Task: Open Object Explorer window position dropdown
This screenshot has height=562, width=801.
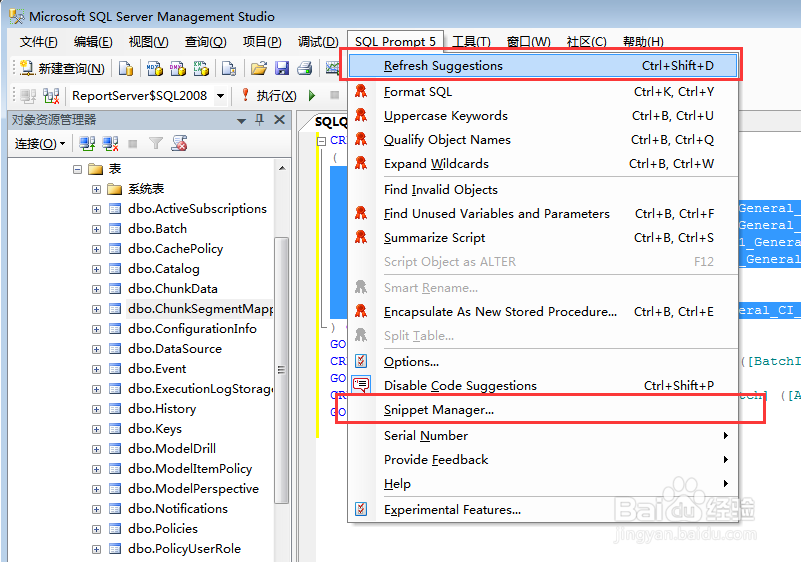Action: point(241,121)
